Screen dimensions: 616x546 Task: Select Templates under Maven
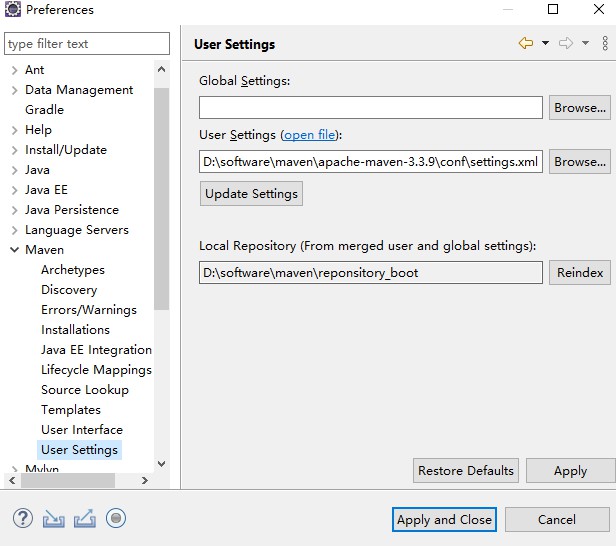(x=71, y=410)
